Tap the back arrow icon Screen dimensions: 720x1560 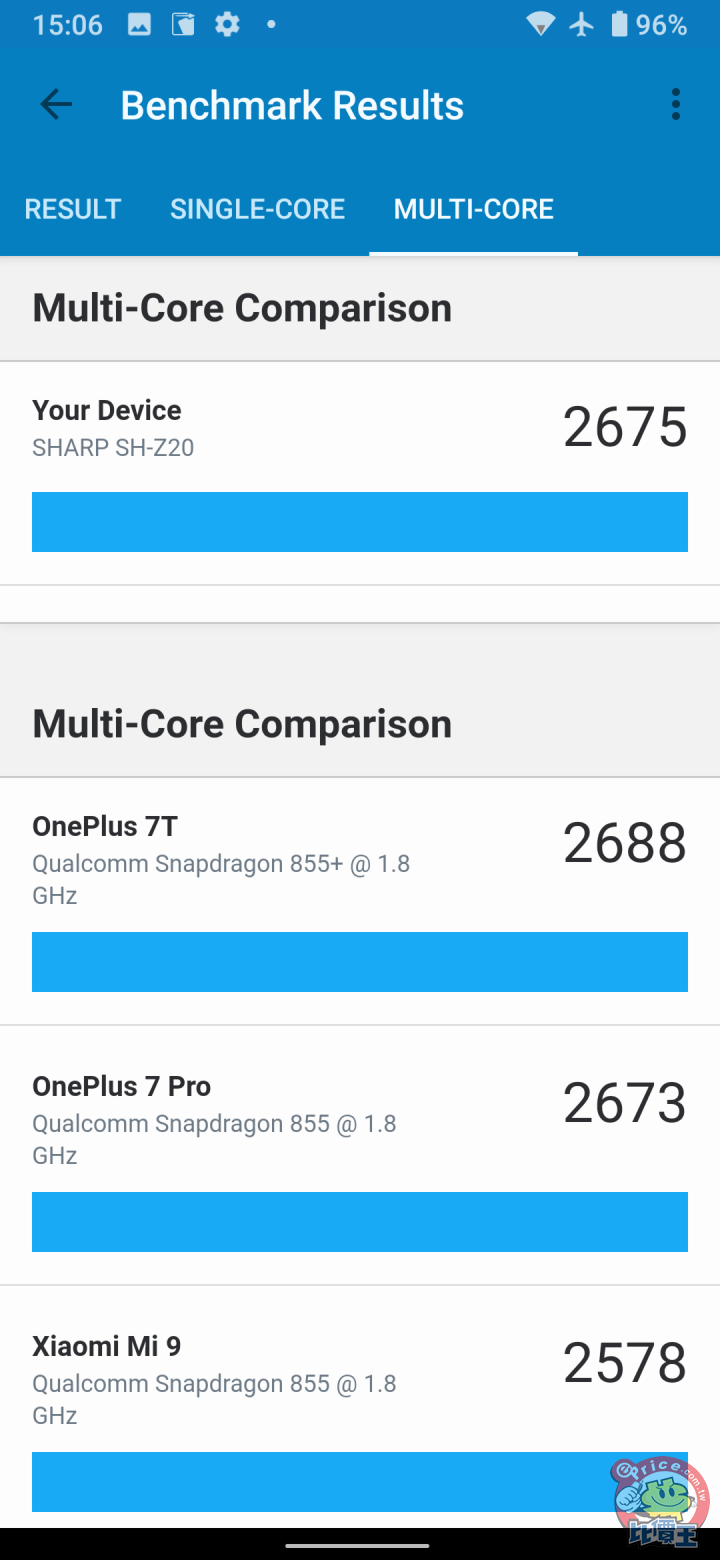[x=56, y=105]
